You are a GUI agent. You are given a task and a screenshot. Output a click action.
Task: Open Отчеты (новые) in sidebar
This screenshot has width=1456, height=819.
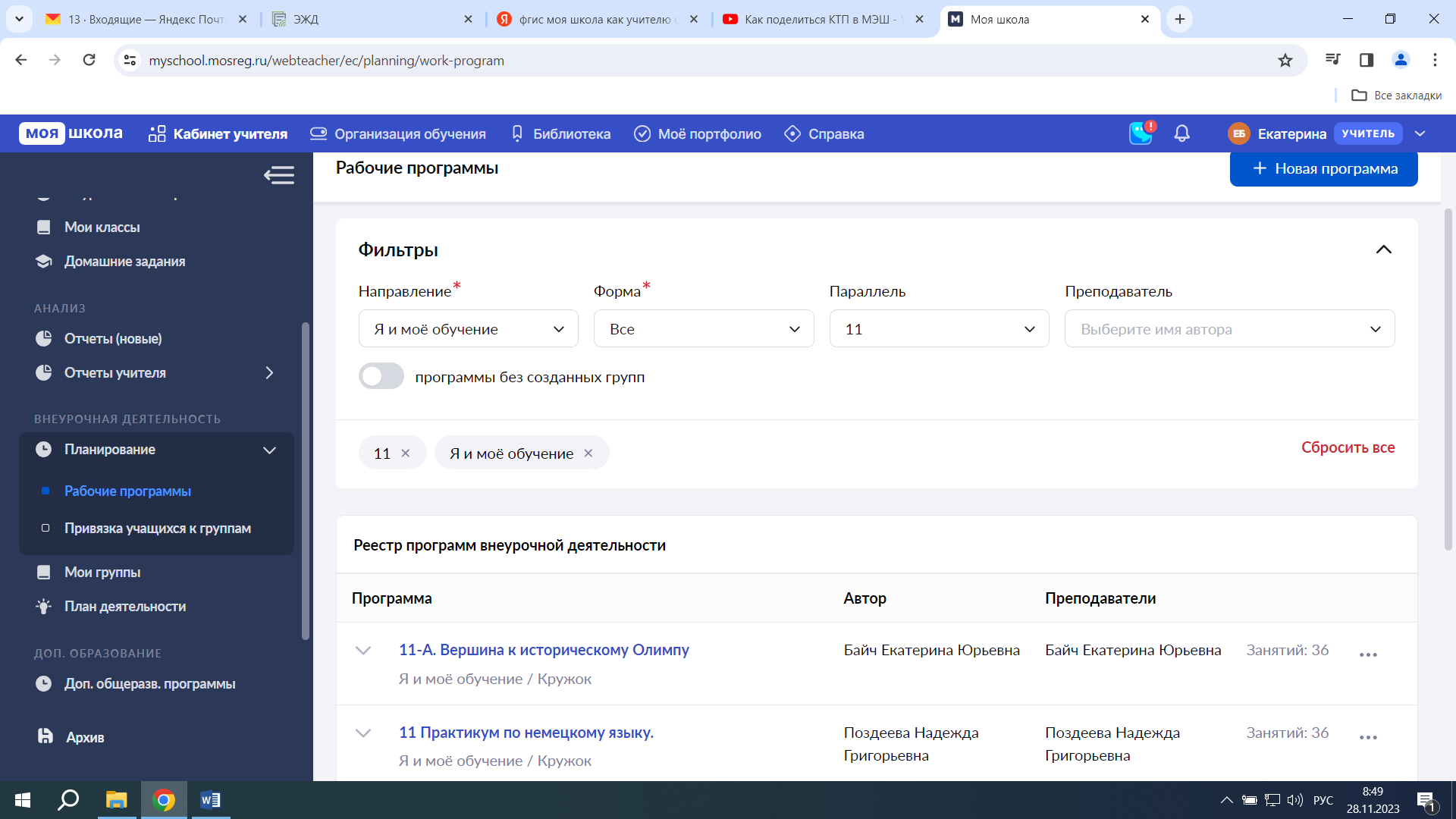pyautogui.click(x=113, y=338)
